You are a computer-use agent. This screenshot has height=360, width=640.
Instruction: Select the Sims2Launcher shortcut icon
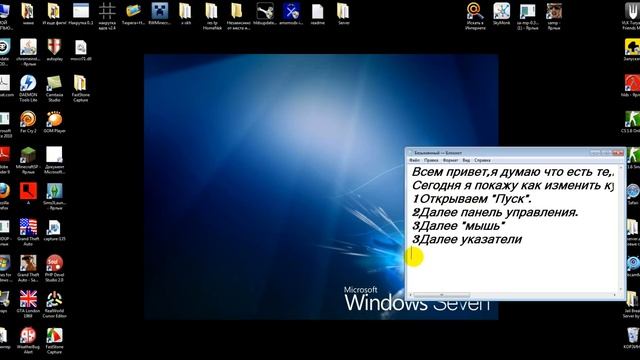[54, 196]
